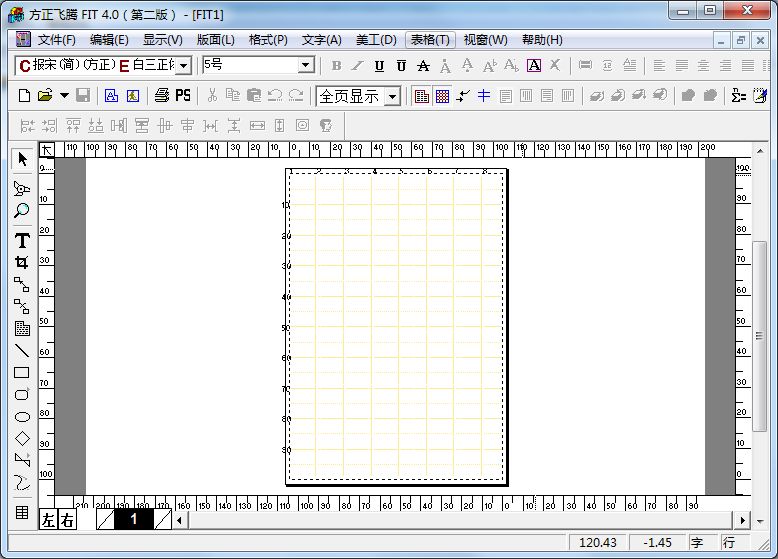This screenshot has width=778, height=559.
Task: Select the text T tool
Action: (22, 240)
